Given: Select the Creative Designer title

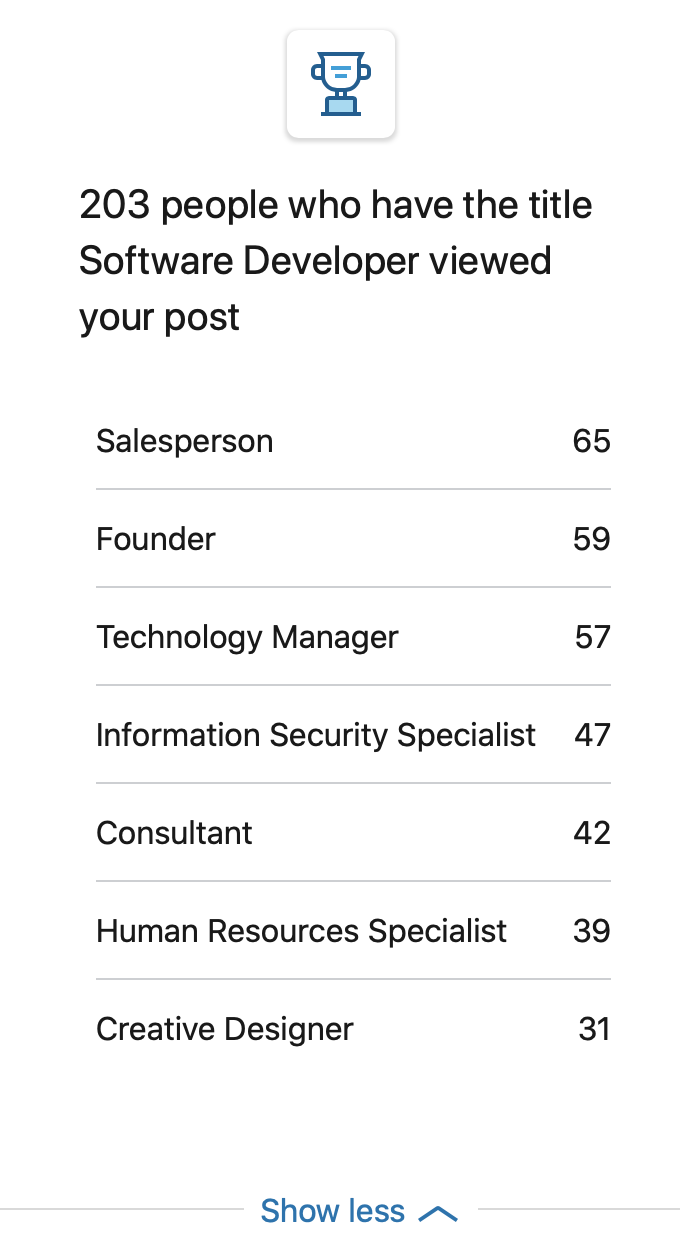Looking at the screenshot, I should pos(225,1029).
